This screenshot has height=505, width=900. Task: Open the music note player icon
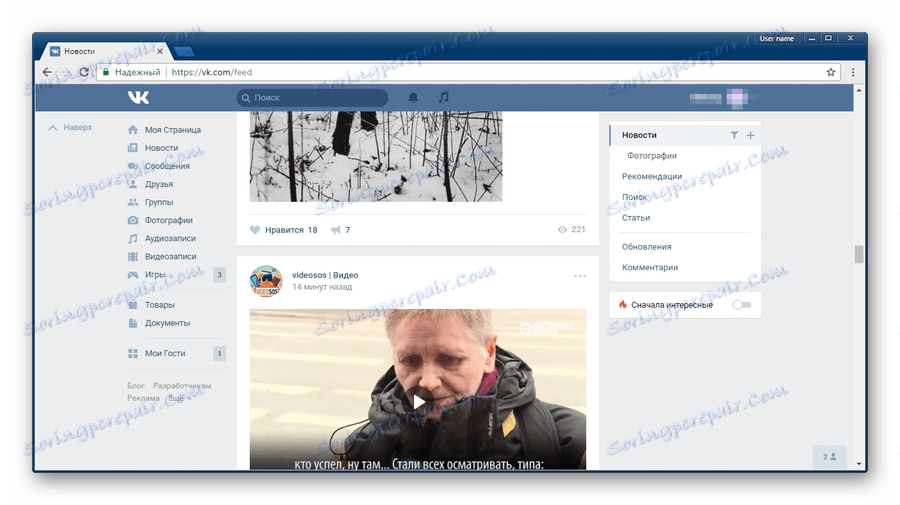(444, 98)
